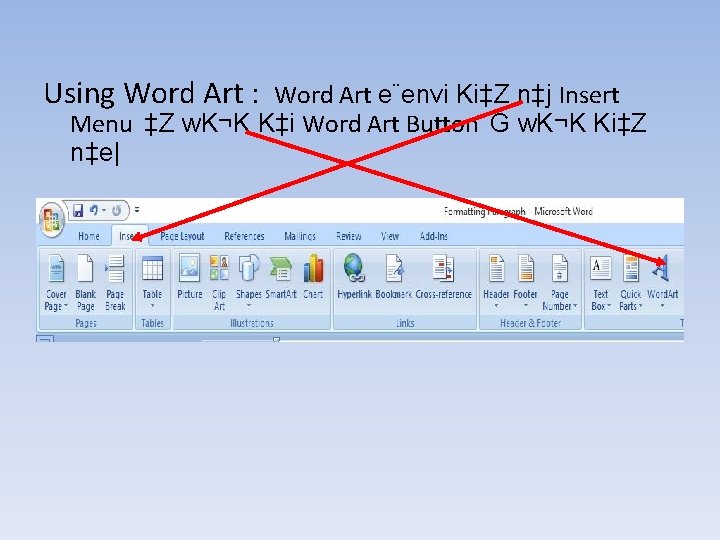720x540 pixels.
Task: Click the WordArt button
Action: [662, 281]
